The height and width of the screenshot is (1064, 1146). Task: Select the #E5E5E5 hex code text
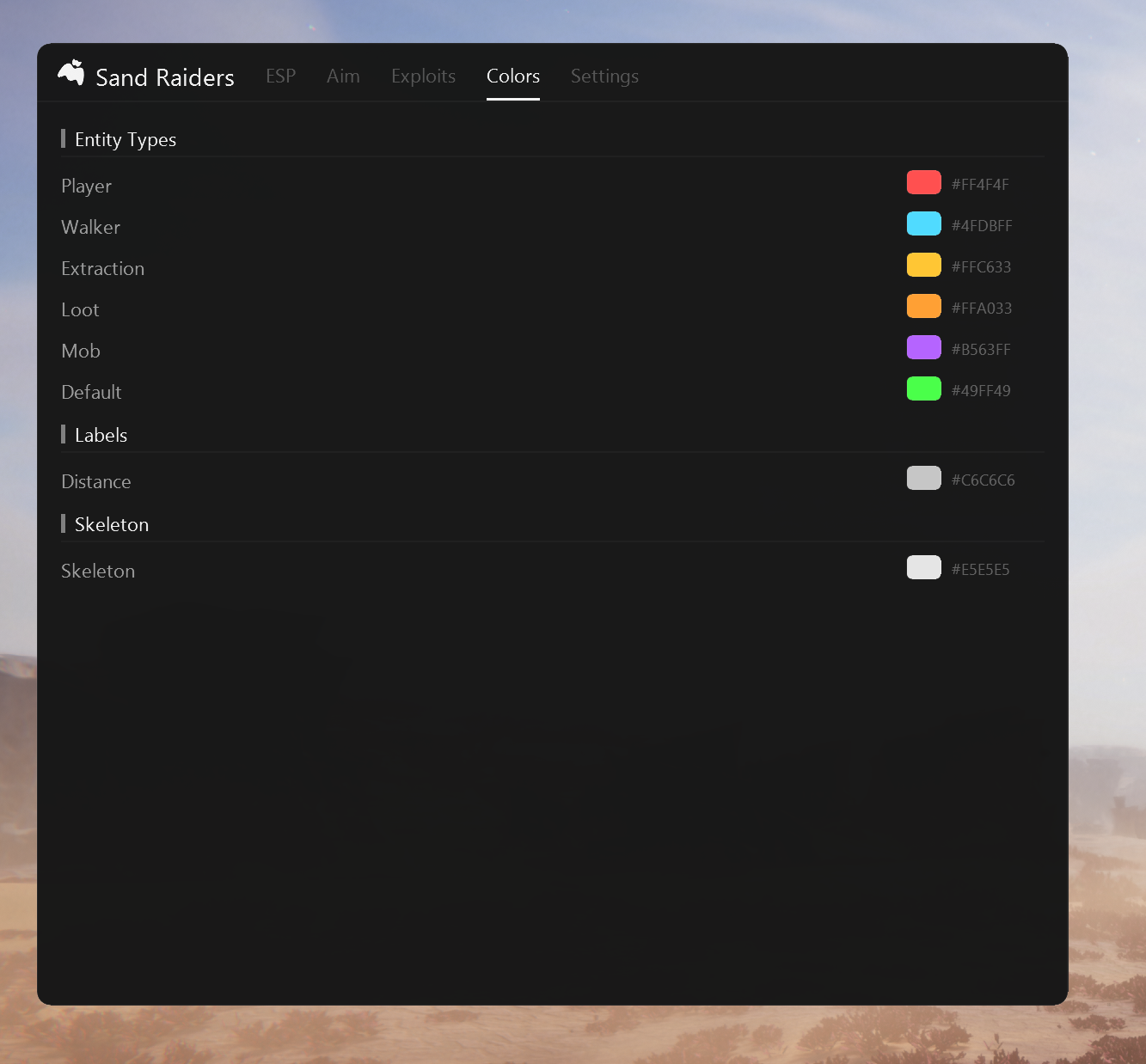[980, 569]
